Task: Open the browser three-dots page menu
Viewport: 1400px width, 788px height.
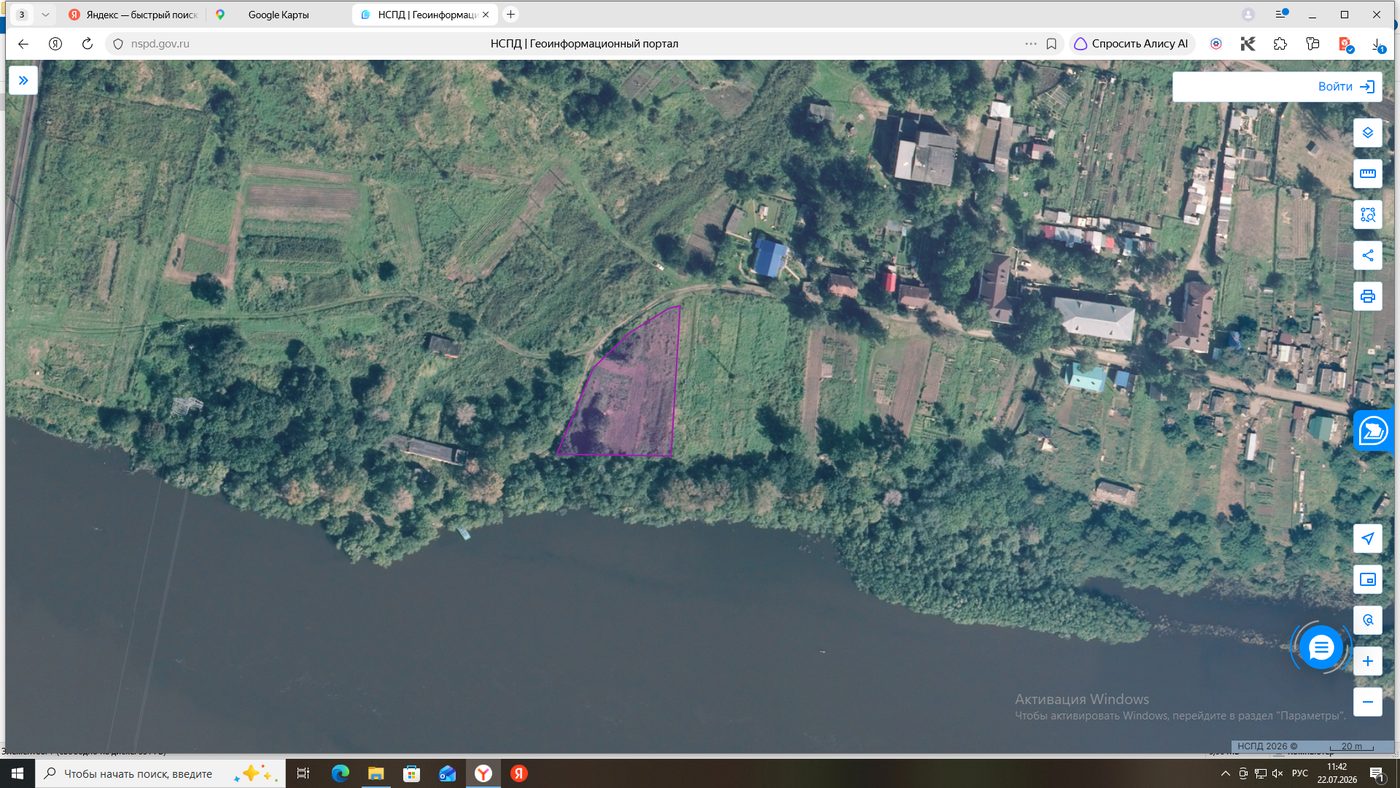Action: point(1031,44)
